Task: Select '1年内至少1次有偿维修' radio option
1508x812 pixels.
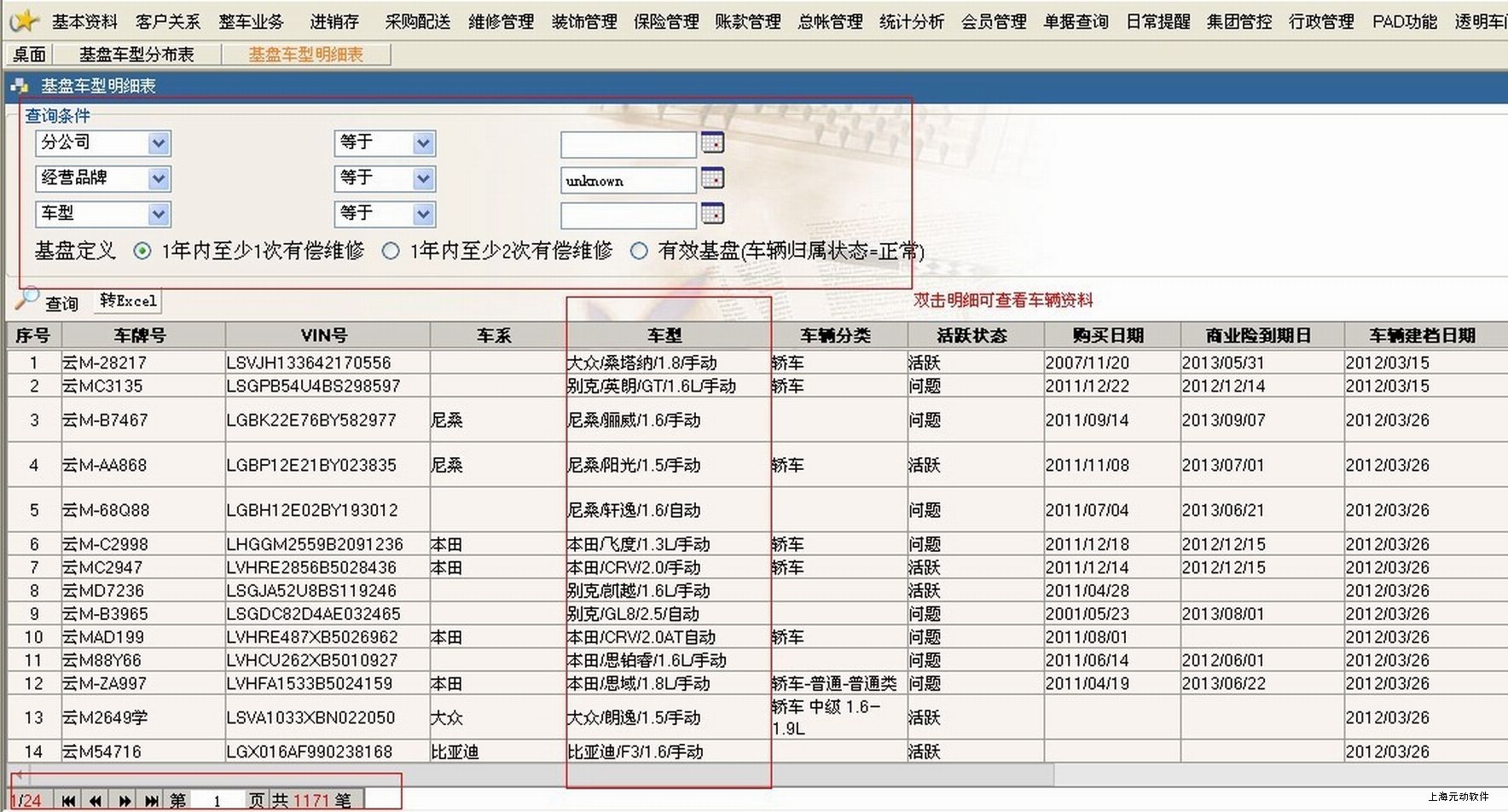Action: click(x=142, y=251)
